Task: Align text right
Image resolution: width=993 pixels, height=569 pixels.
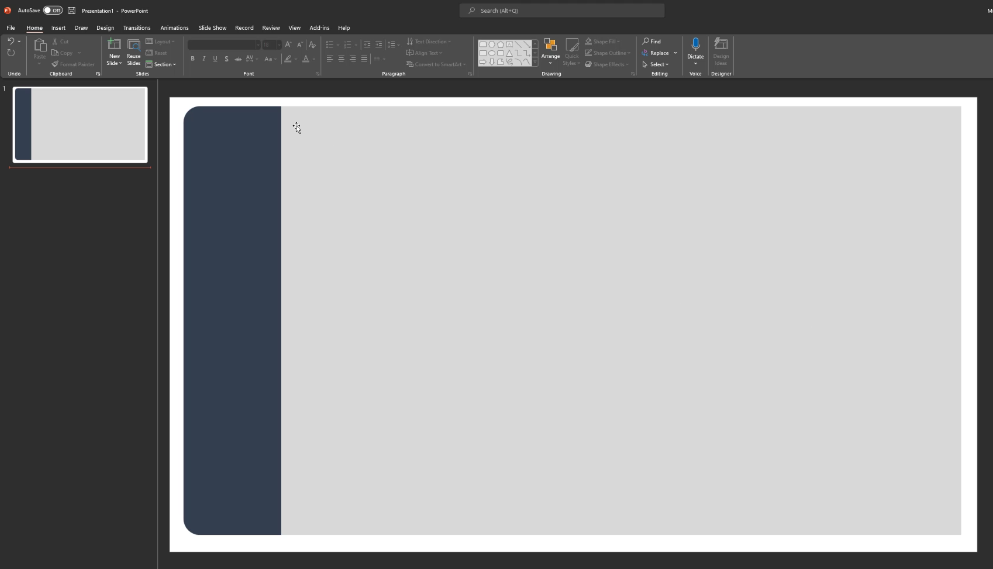Action: 353,59
